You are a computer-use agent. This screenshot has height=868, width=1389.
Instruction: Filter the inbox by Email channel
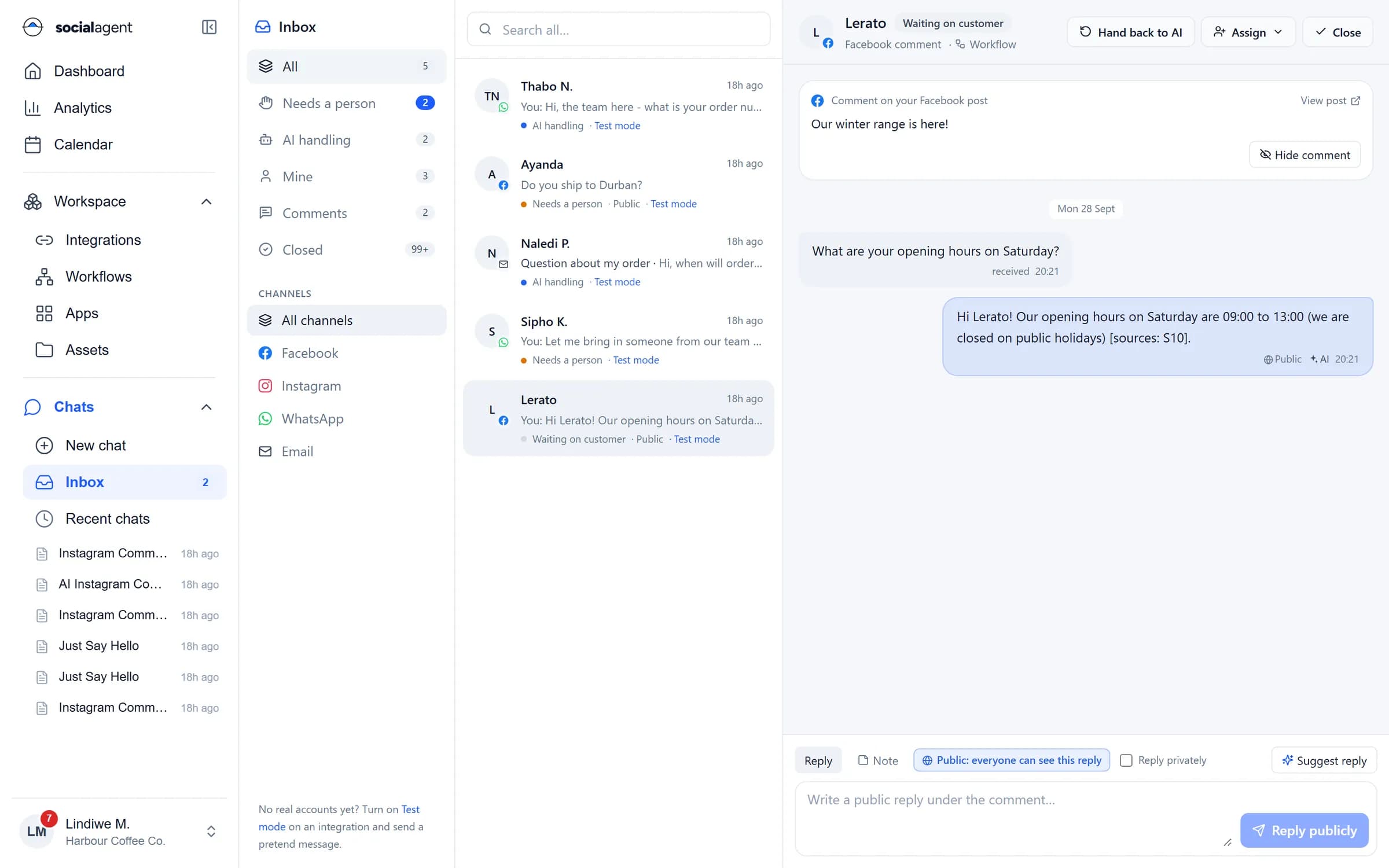click(347, 451)
